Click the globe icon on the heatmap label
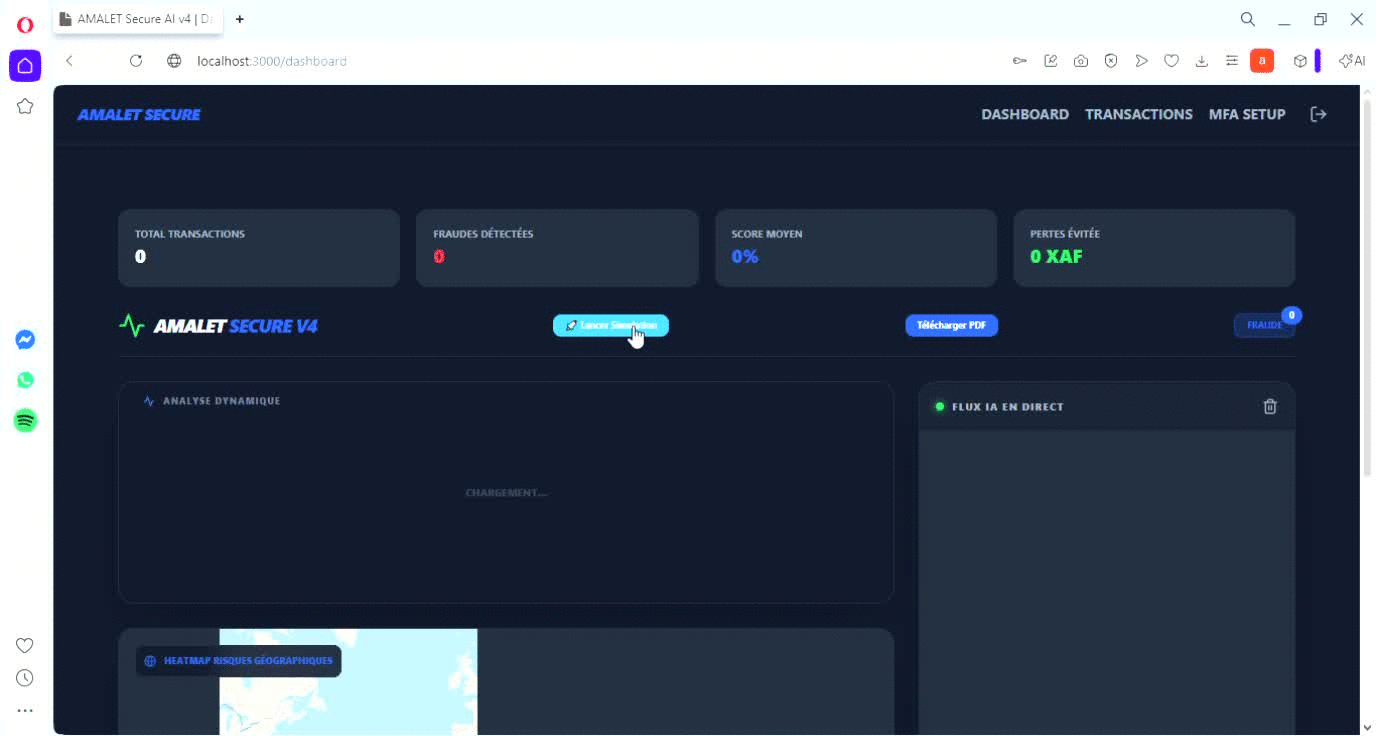 coord(149,660)
